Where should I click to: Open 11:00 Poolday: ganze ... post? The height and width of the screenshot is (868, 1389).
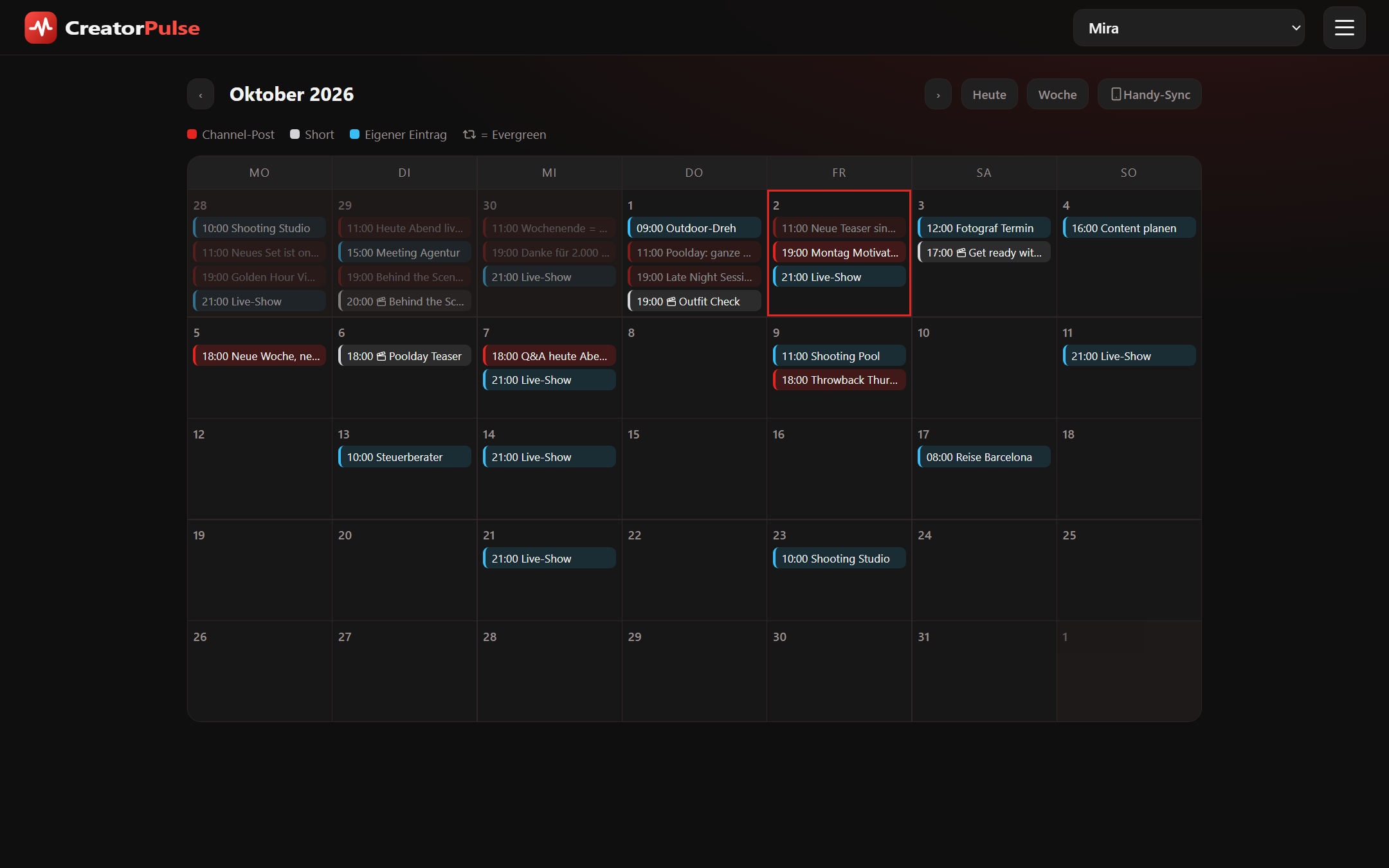click(x=694, y=253)
